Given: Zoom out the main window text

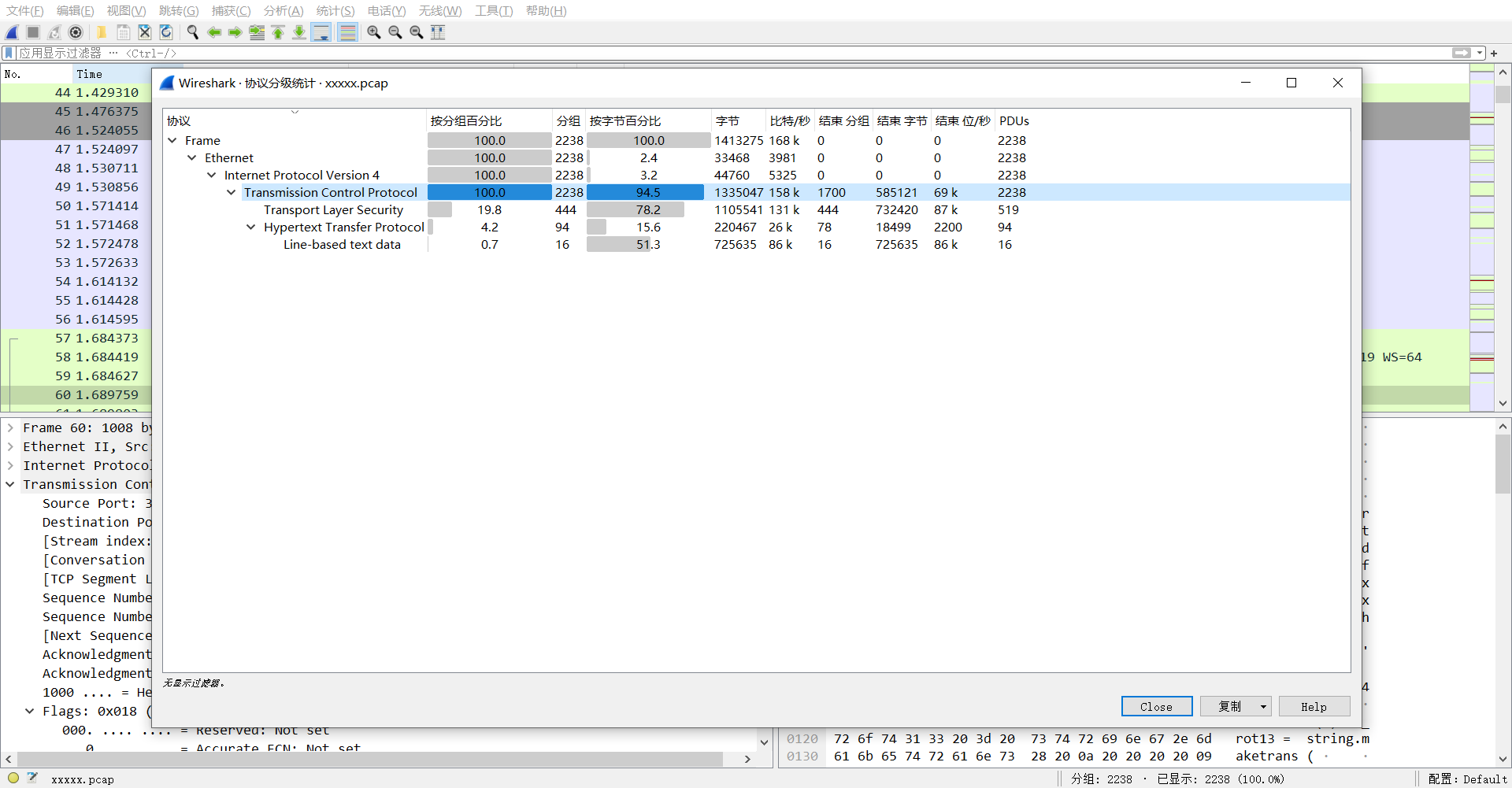Looking at the screenshot, I should [x=395, y=32].
